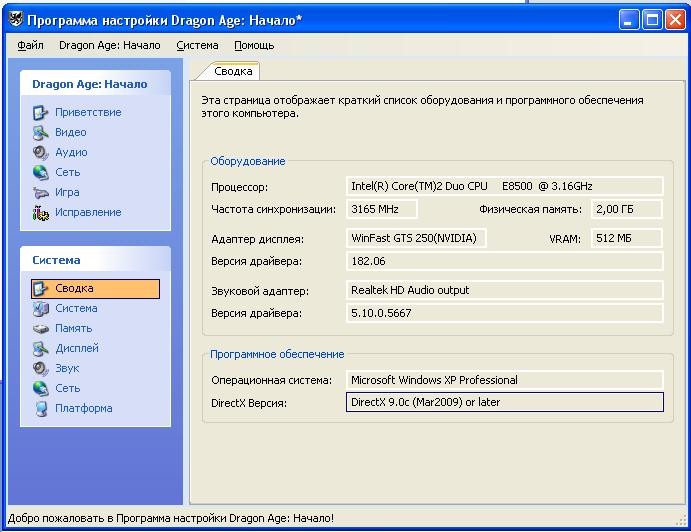Open the Помощь menu
The width and height of the screenshot is (691, 532).
(254, 45)
